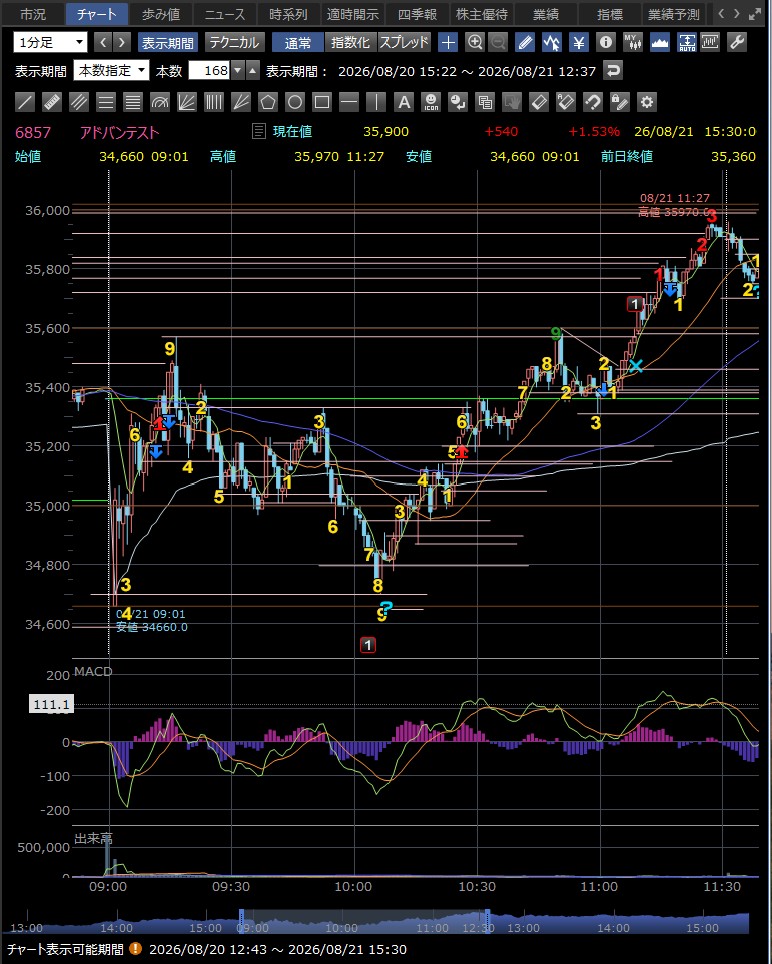Select the Fibonacci retracement lines tool
This screenshot has height=964, width=772.
133,101
